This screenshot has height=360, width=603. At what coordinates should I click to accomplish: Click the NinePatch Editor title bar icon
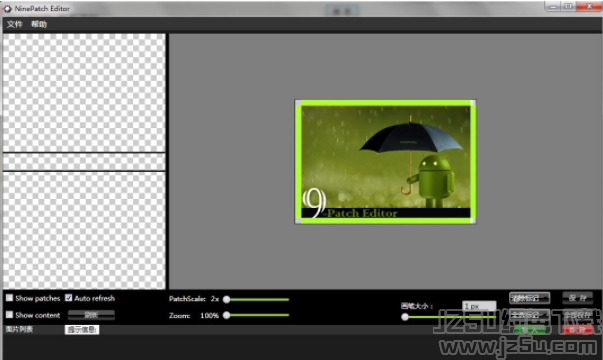[x=7, y=8]
